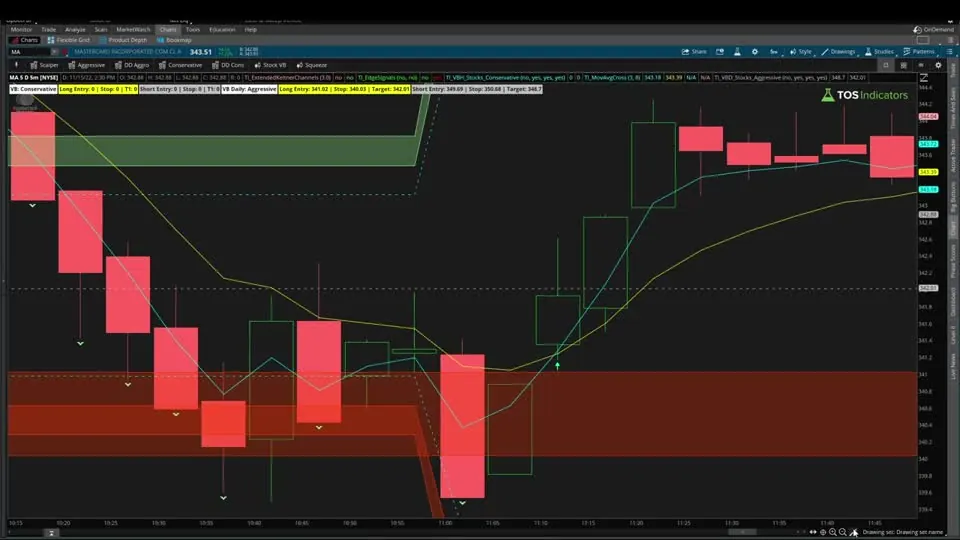The width and height of the screenshot is (960, 540).
Task: Click the OnDemand button
Action: point(933,29)
